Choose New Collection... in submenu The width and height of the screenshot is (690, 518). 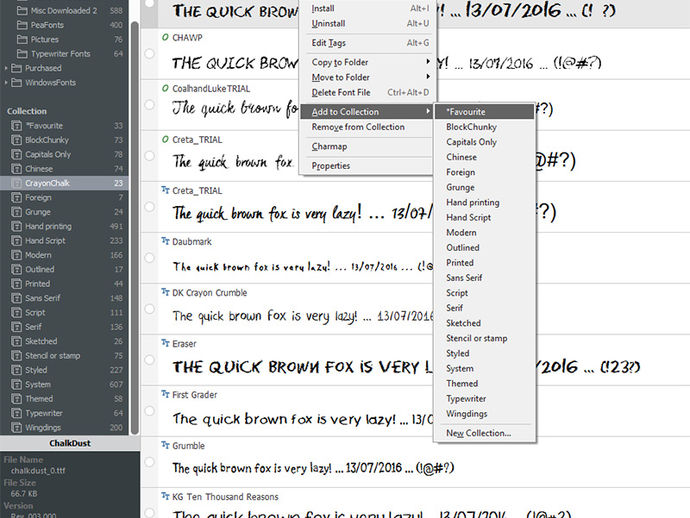484,433
